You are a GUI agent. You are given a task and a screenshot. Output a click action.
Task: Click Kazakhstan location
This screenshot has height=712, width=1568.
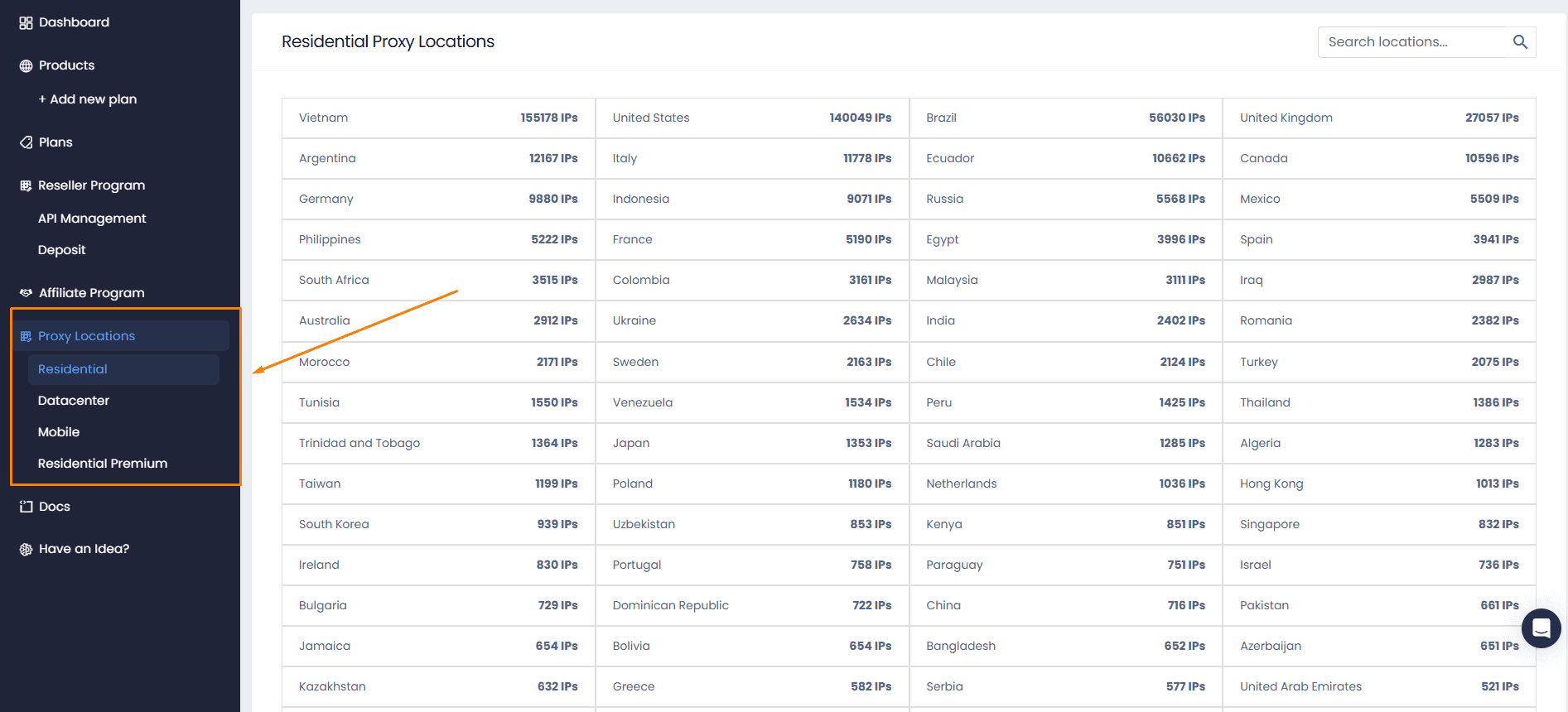coord(438,686)
